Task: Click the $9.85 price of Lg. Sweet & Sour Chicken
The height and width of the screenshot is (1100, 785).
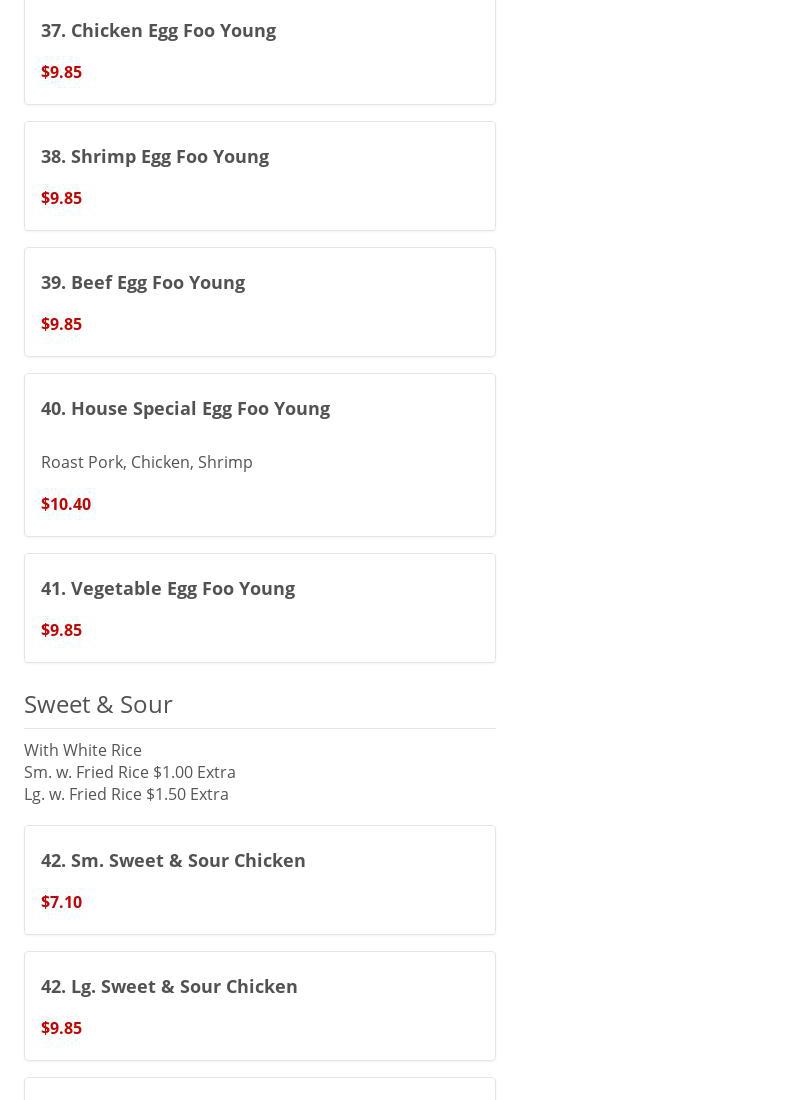Action: coord(61,1028)
